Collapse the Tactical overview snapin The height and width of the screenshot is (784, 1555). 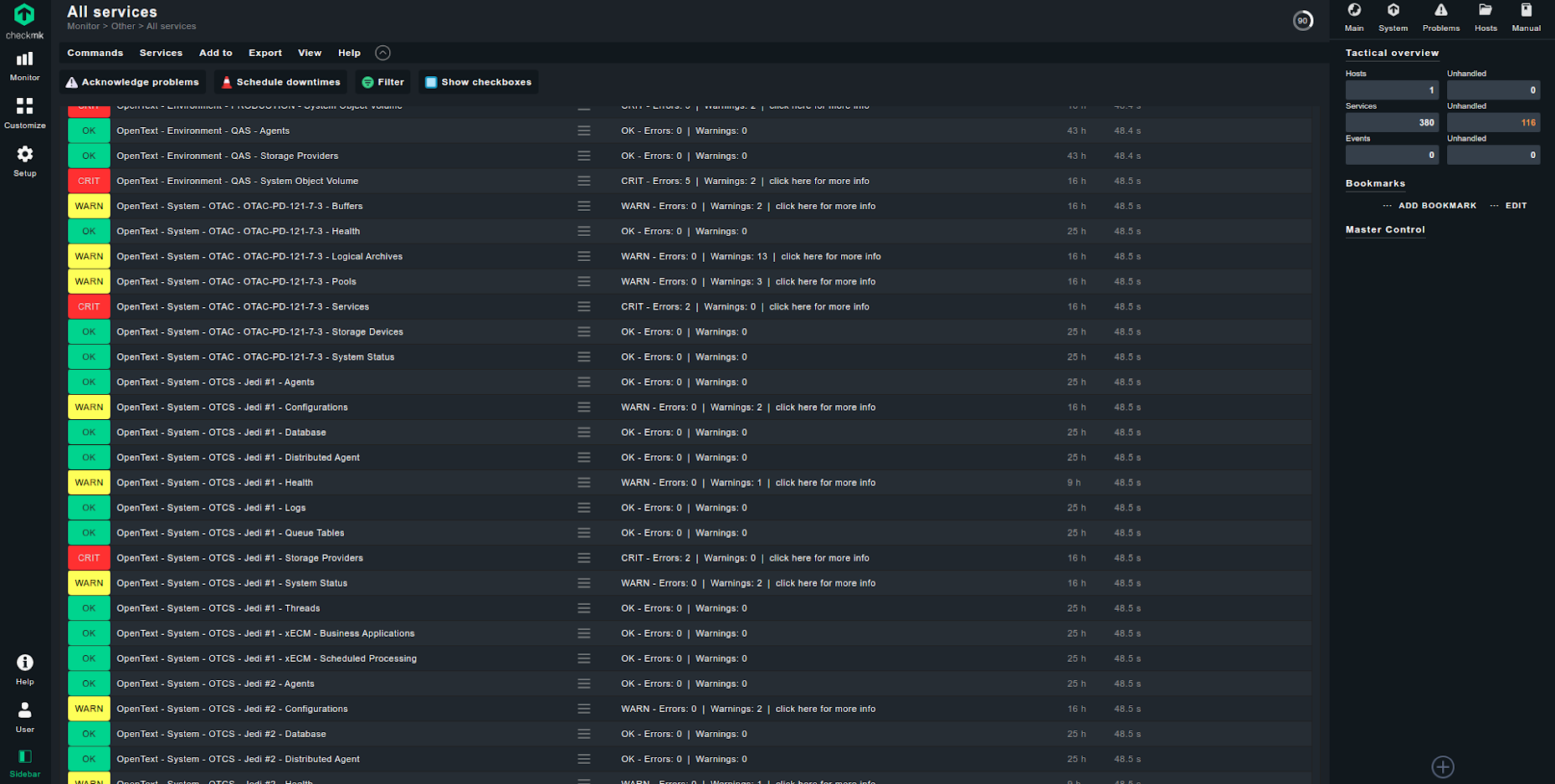tap(1392, 53)
